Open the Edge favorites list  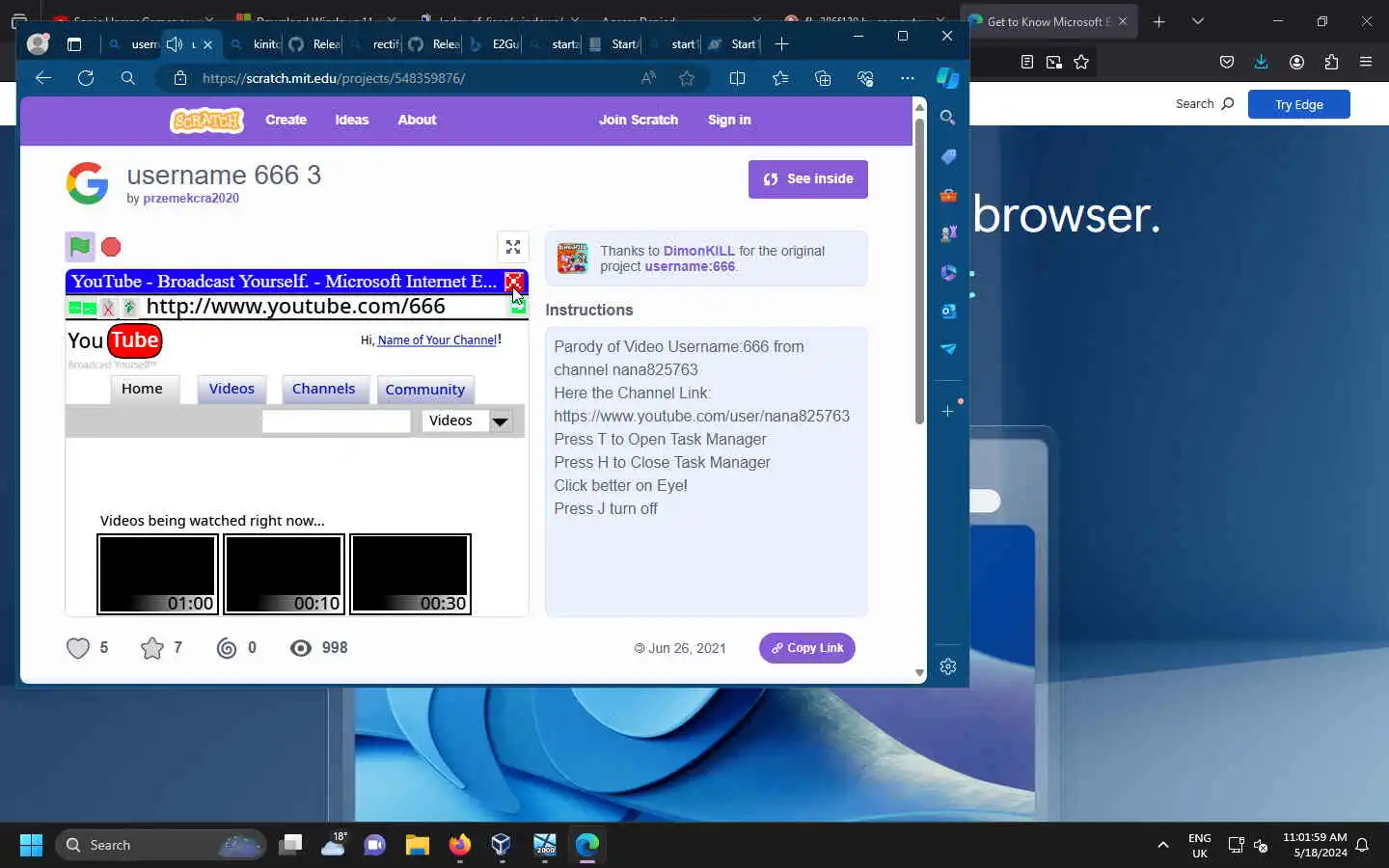click(x=780, y=78)
